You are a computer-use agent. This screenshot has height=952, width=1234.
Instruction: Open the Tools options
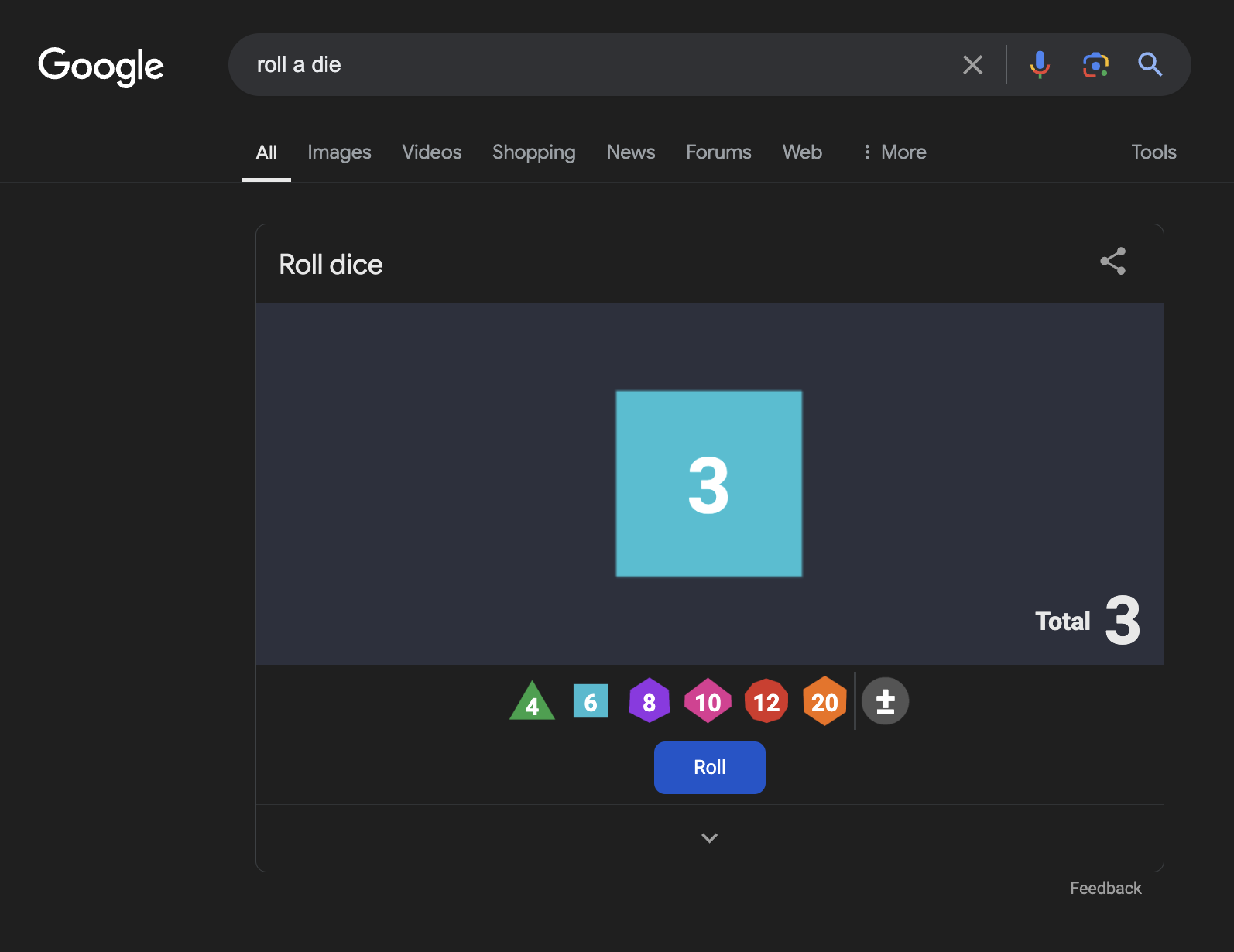coord(1153,152)
